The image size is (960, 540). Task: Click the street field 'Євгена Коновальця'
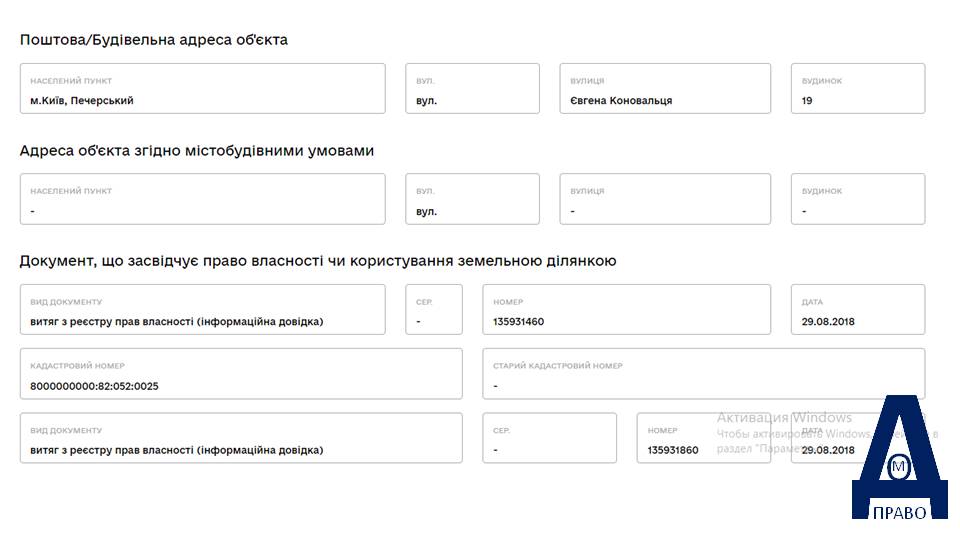(x=666, y=89)
